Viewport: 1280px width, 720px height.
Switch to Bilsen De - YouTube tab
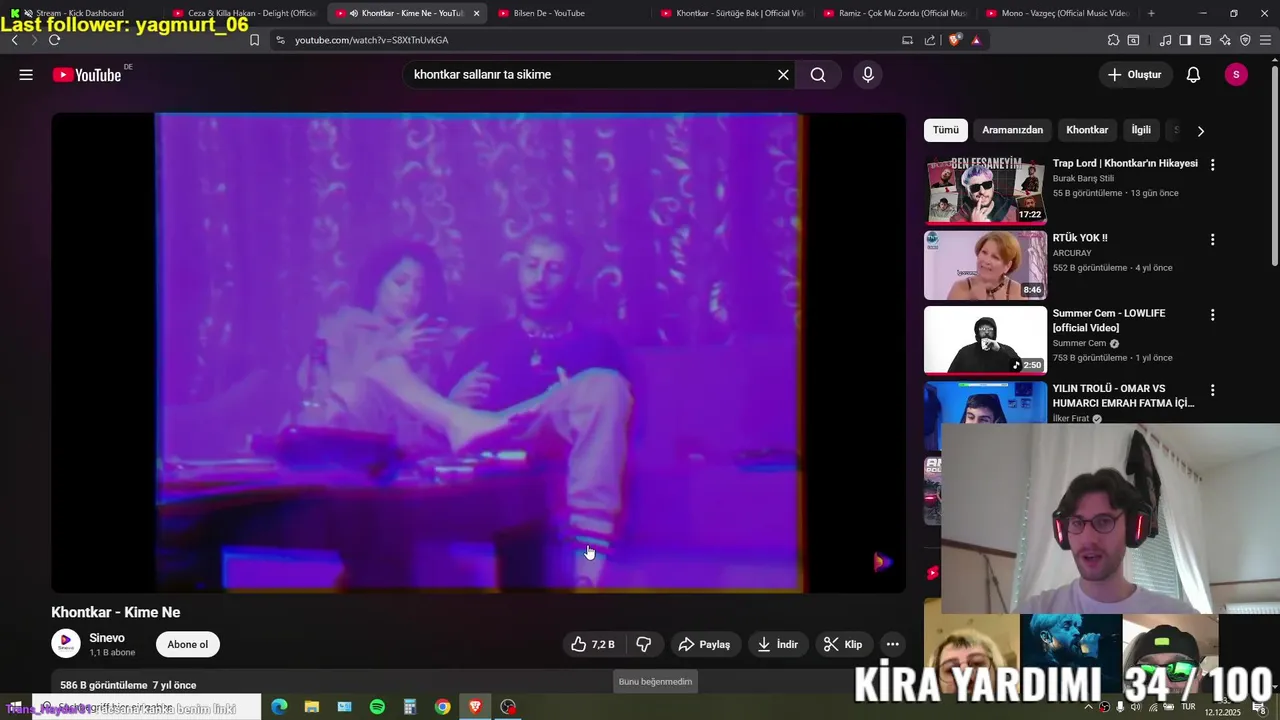(568, 13)
